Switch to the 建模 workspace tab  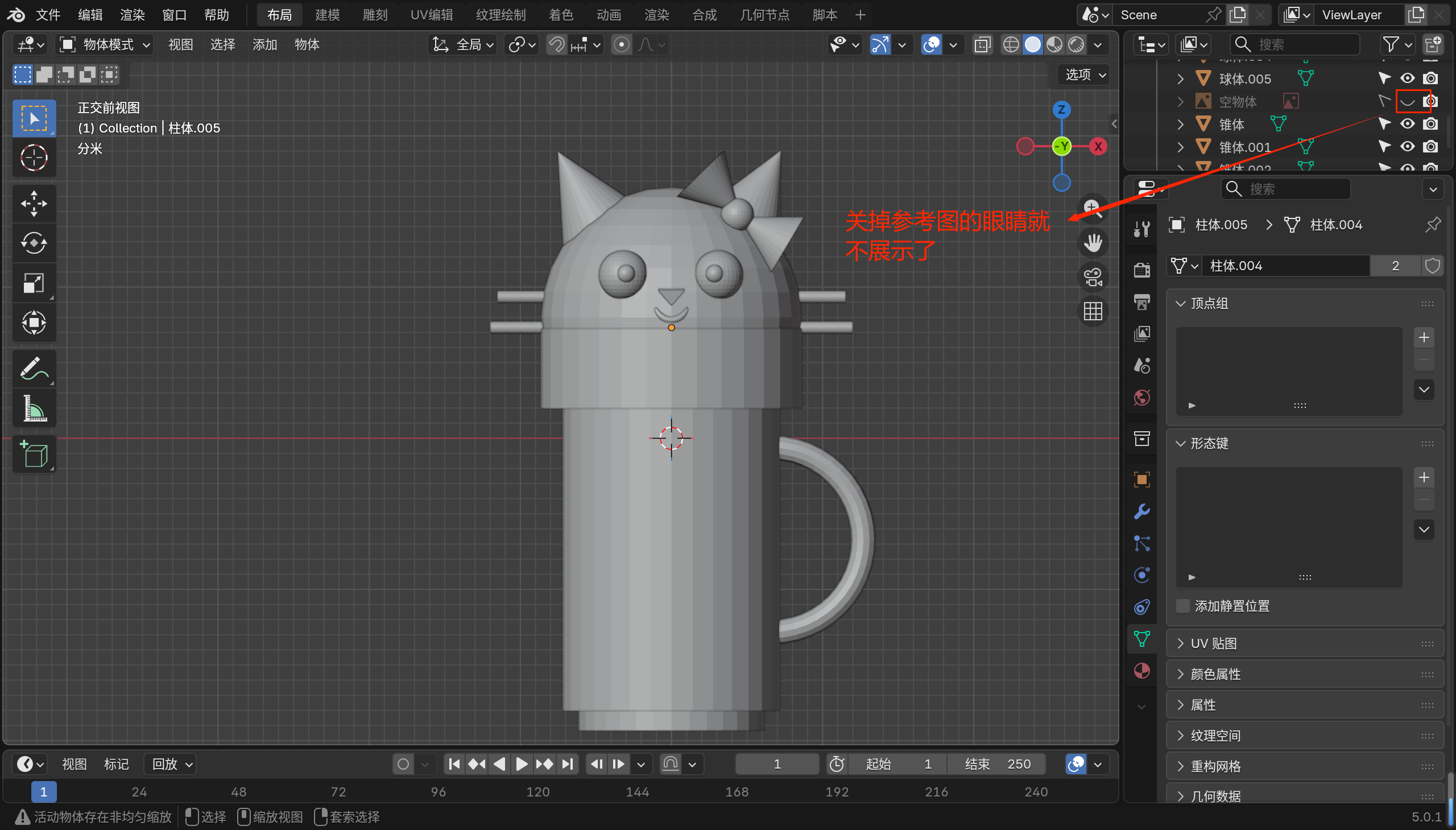(x=327, y=15)
